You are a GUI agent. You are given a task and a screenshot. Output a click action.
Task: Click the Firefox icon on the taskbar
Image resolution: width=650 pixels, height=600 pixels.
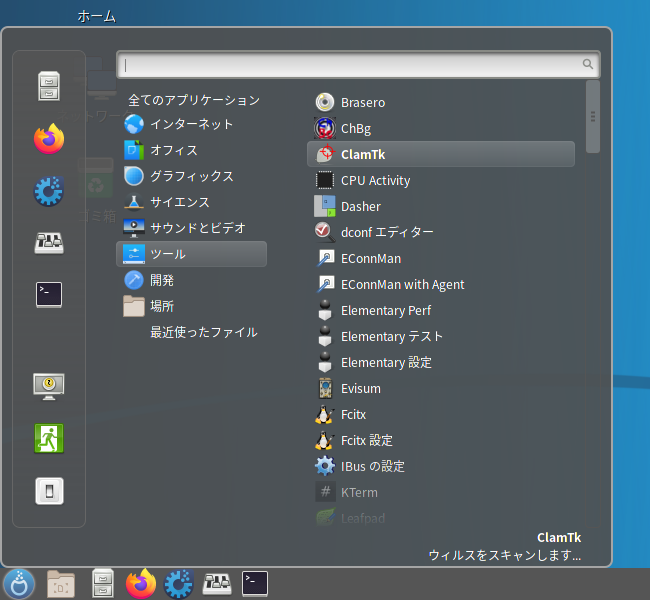point(141,584)
